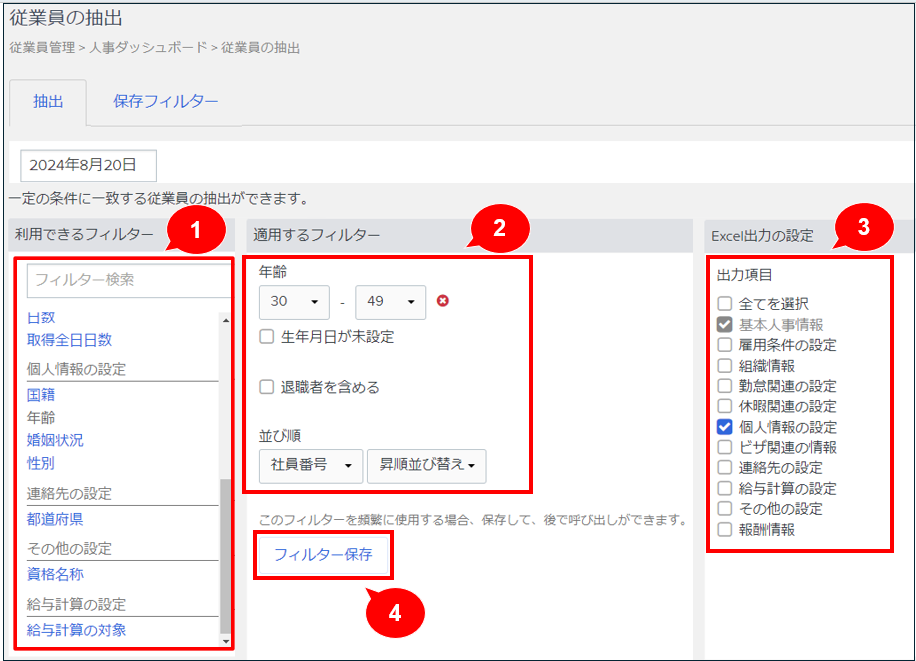Viewport: 916px width, 661px height.
Task: Click the 従業員管理 breadcrumb
Action: tap(42, 47)
